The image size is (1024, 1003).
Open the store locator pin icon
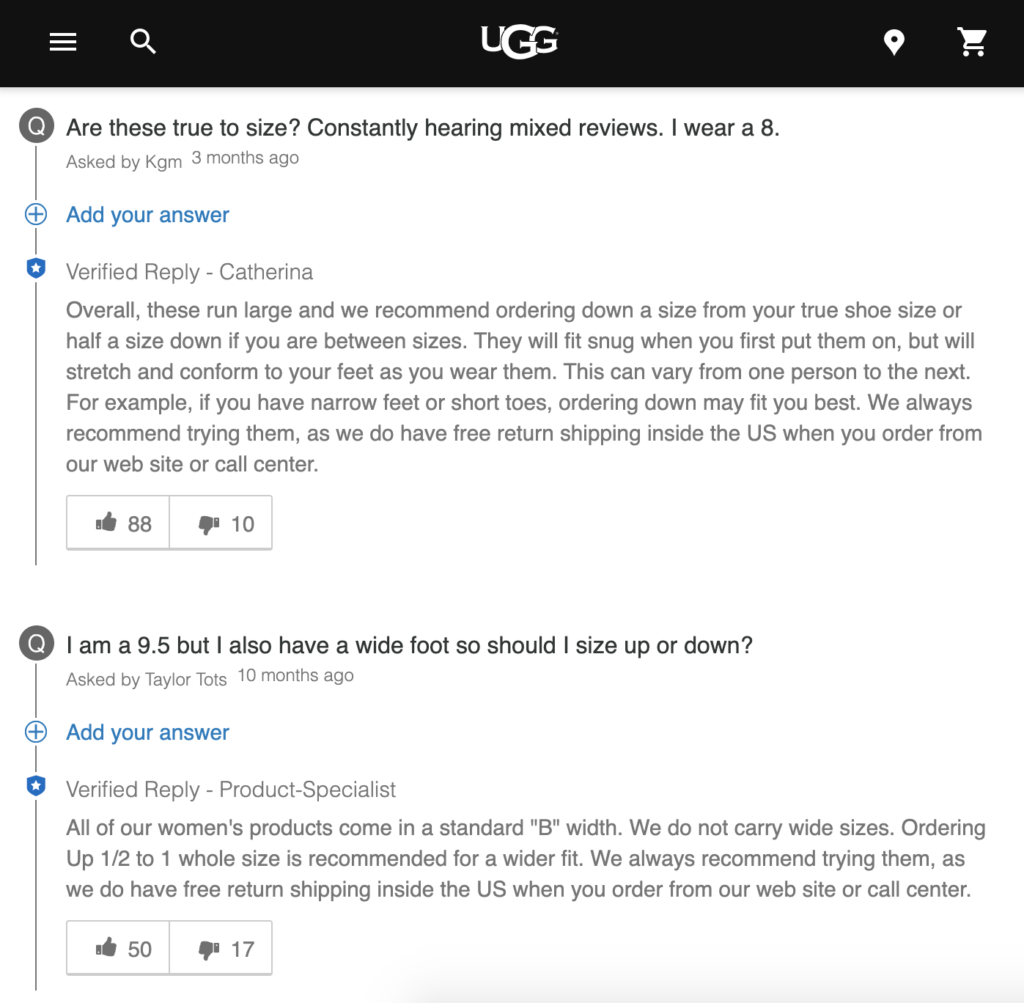(x=893, y=42)
